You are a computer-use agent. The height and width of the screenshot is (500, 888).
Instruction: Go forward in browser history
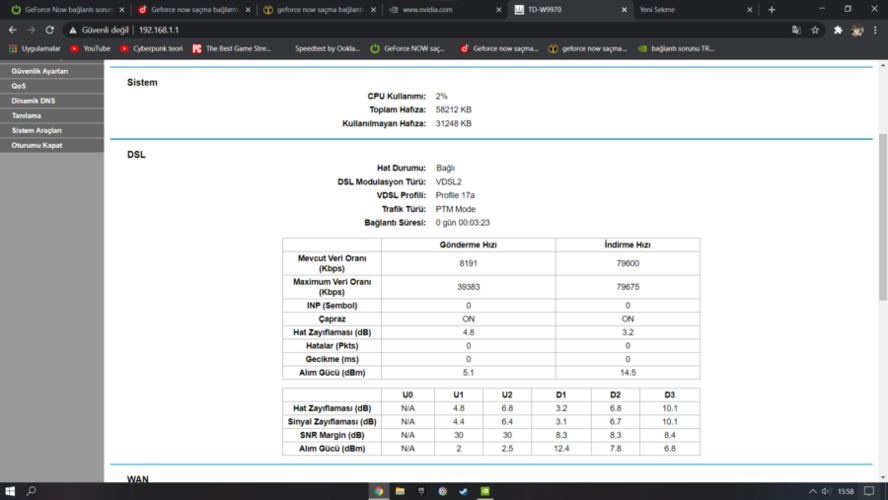coord(31,30)
